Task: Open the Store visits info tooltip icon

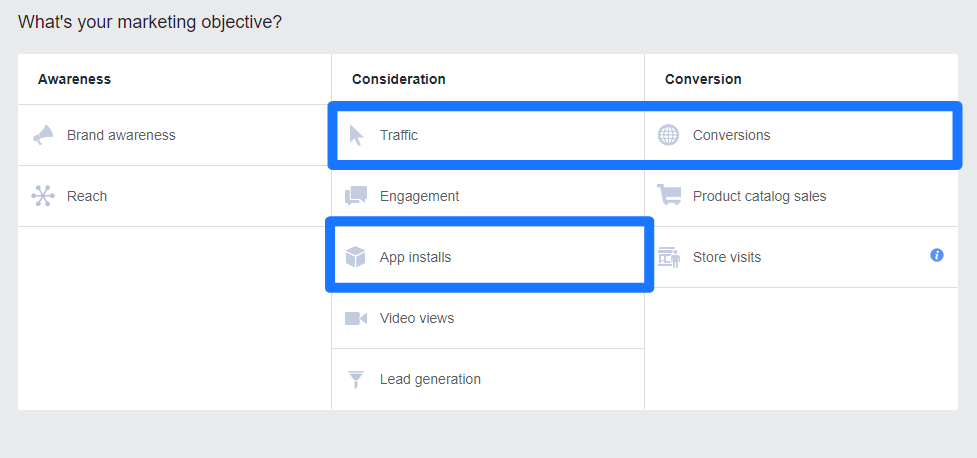Action: [937, 255]
